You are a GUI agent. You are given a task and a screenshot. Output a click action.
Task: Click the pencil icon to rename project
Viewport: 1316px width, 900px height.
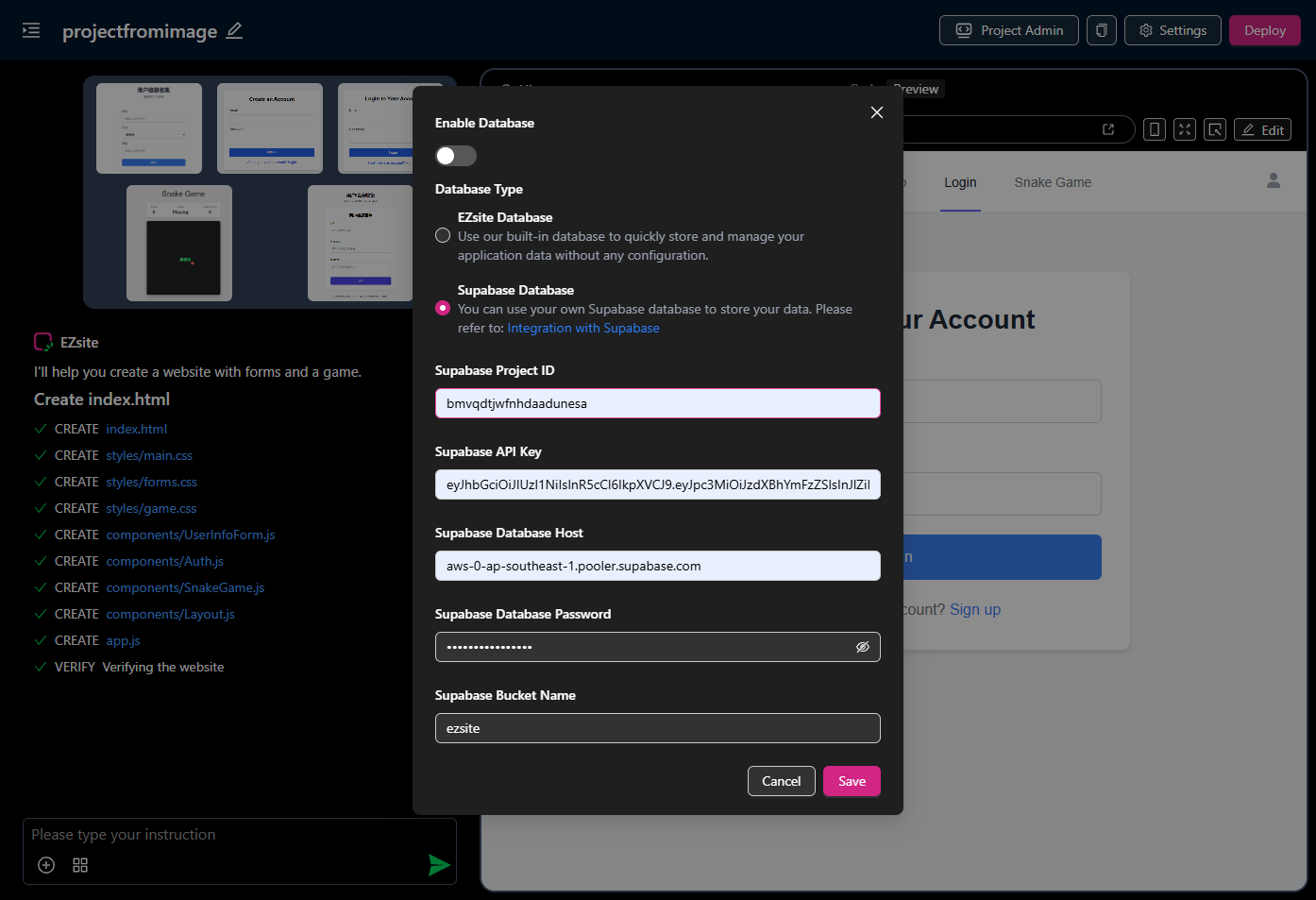[234, 30]
